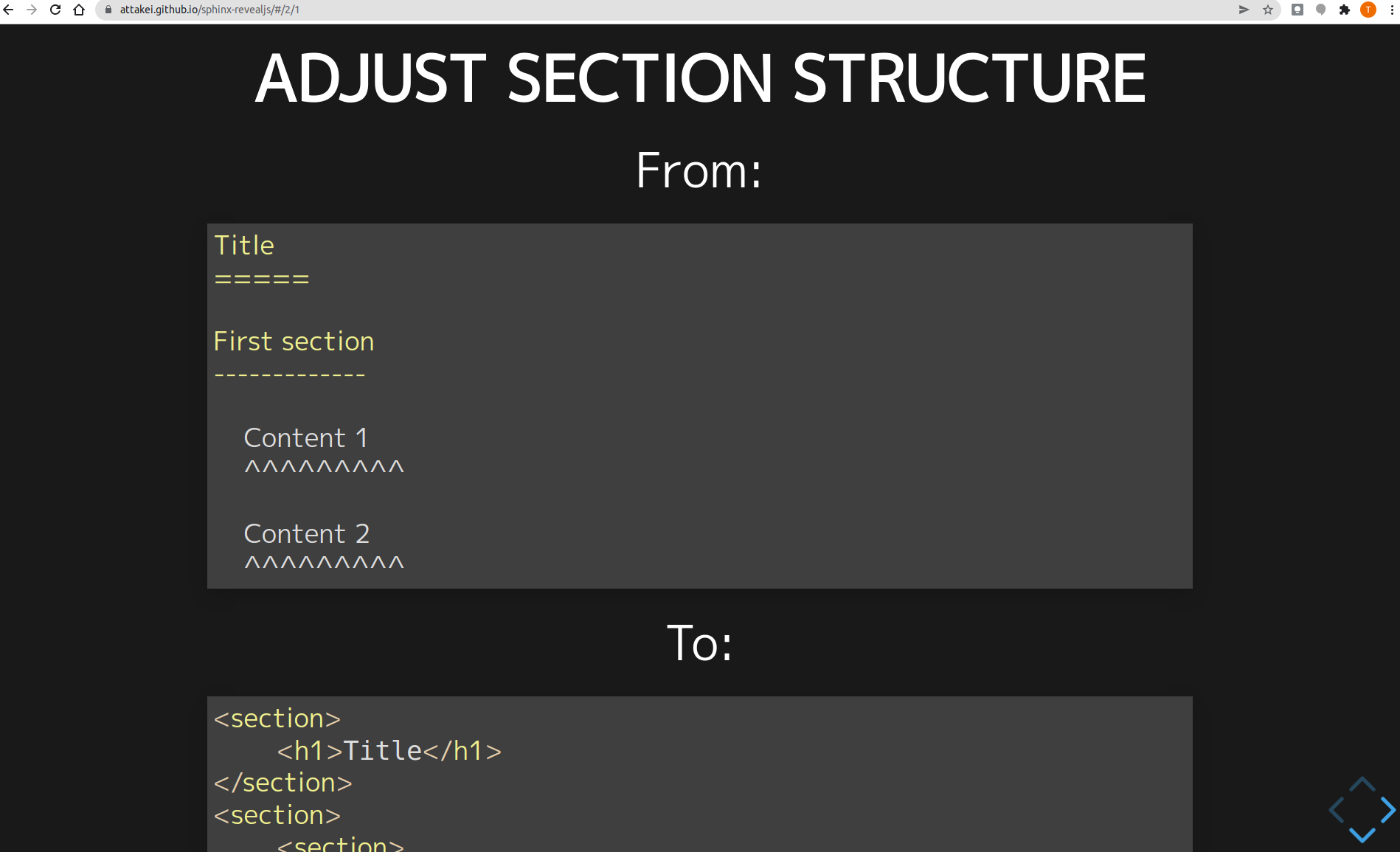Click the gray speech-bubble extension icon
1400x852 pixels.
(x=1320, y=10)
